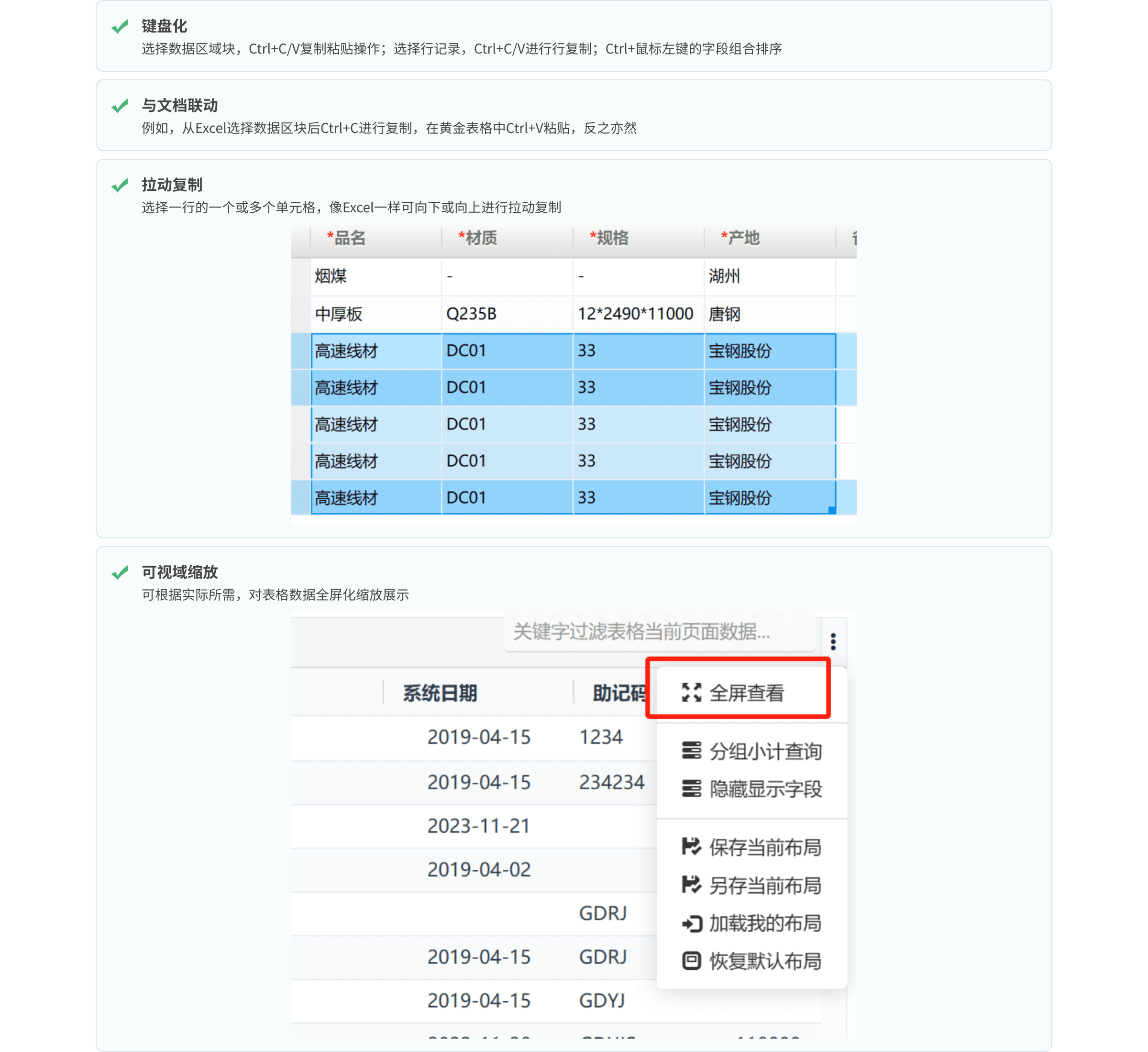Viewport: 1148px width, 1052px height.
Task: Click the restore default layout icon
Action: click(x=691, y=961)
